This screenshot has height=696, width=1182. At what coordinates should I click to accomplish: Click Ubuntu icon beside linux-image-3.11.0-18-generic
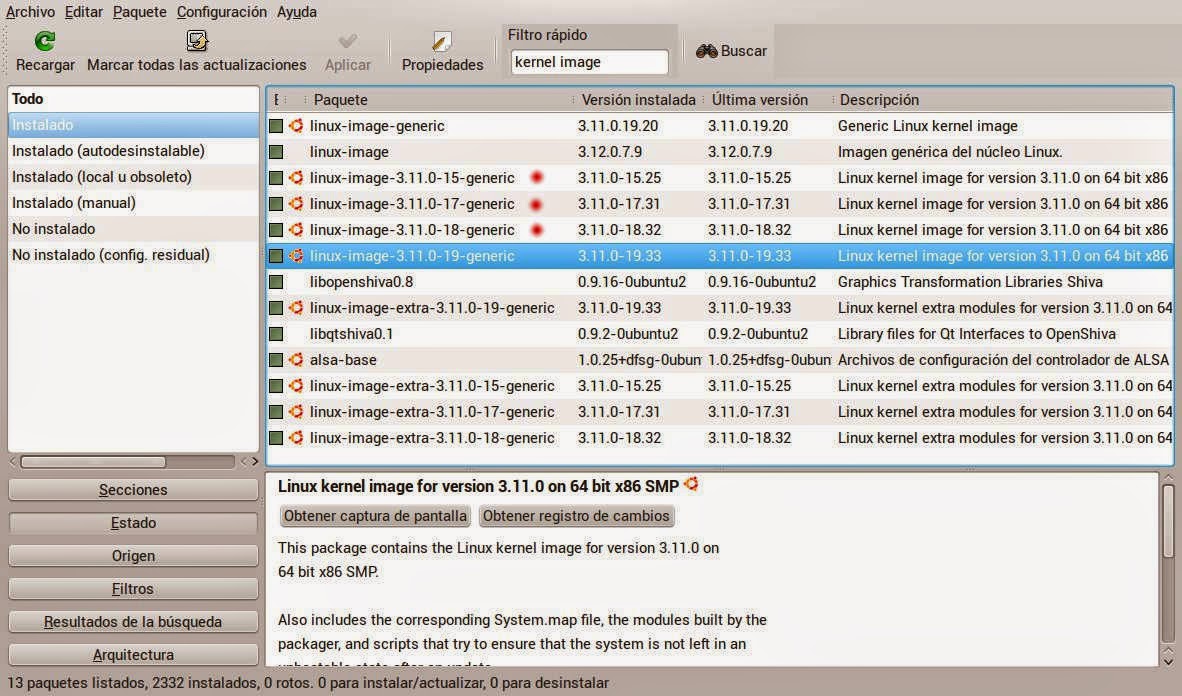(296, 229)
